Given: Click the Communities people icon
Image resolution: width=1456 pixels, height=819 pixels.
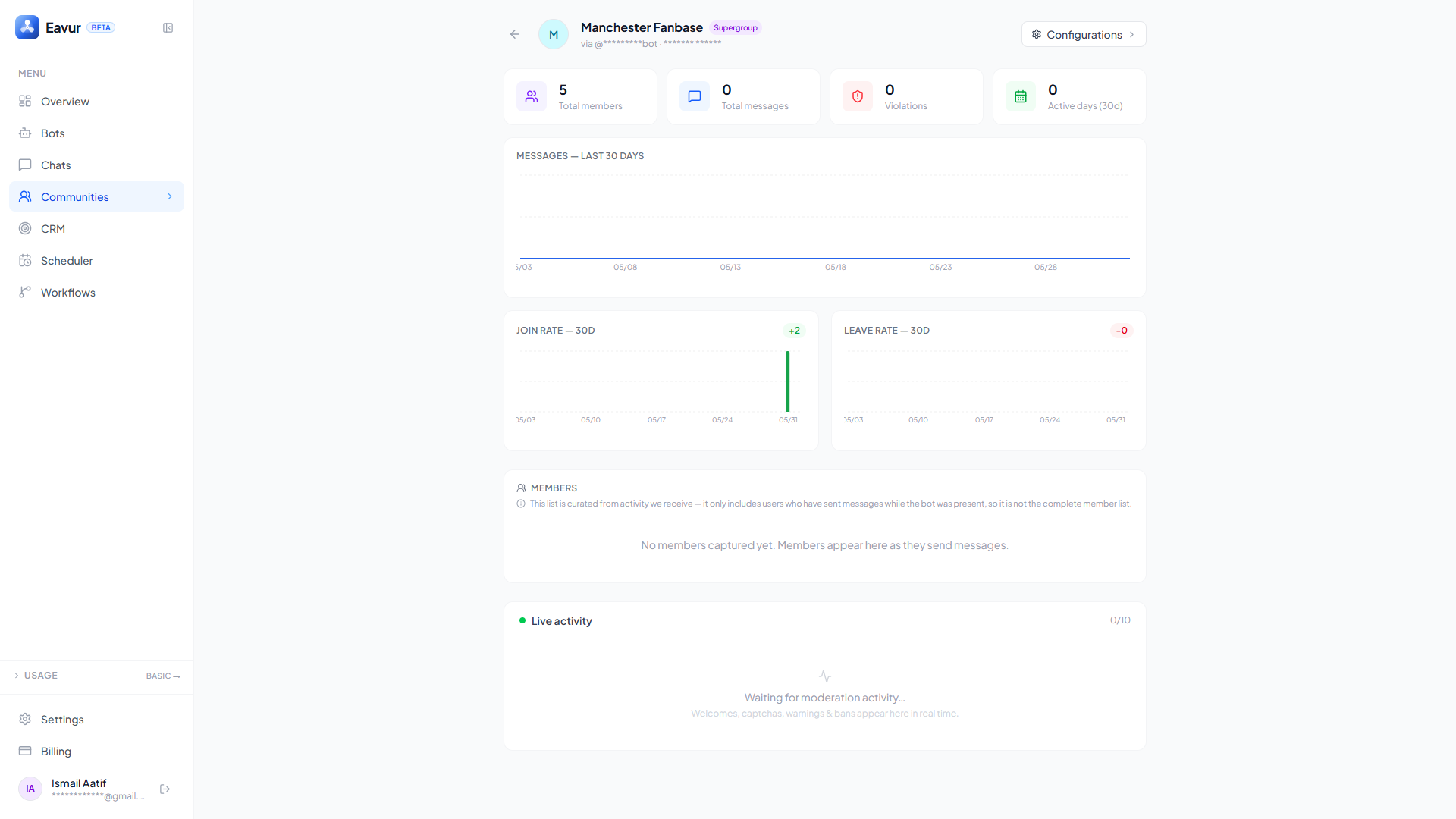Looking at the screenshot, I should coord(25,197).
